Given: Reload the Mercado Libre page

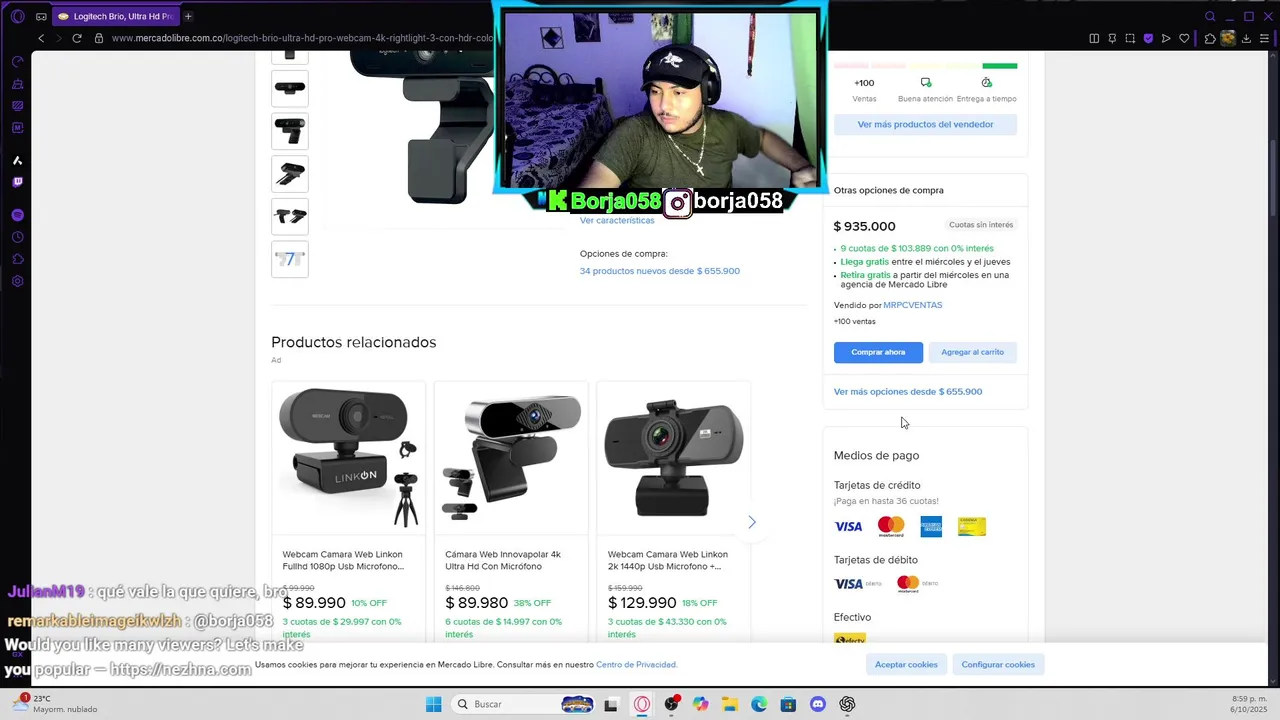Looking at the screenshot, I should tap(77, 38).
